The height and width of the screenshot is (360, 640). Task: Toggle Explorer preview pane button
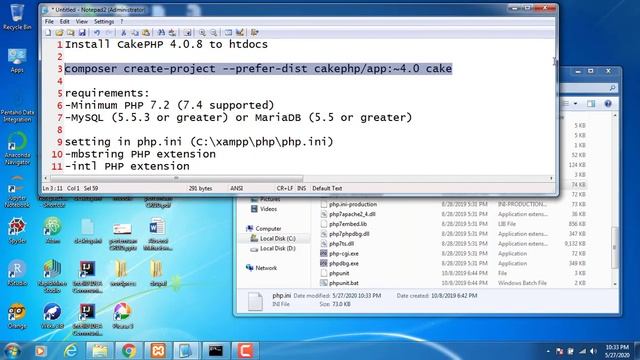click(591, 104)
